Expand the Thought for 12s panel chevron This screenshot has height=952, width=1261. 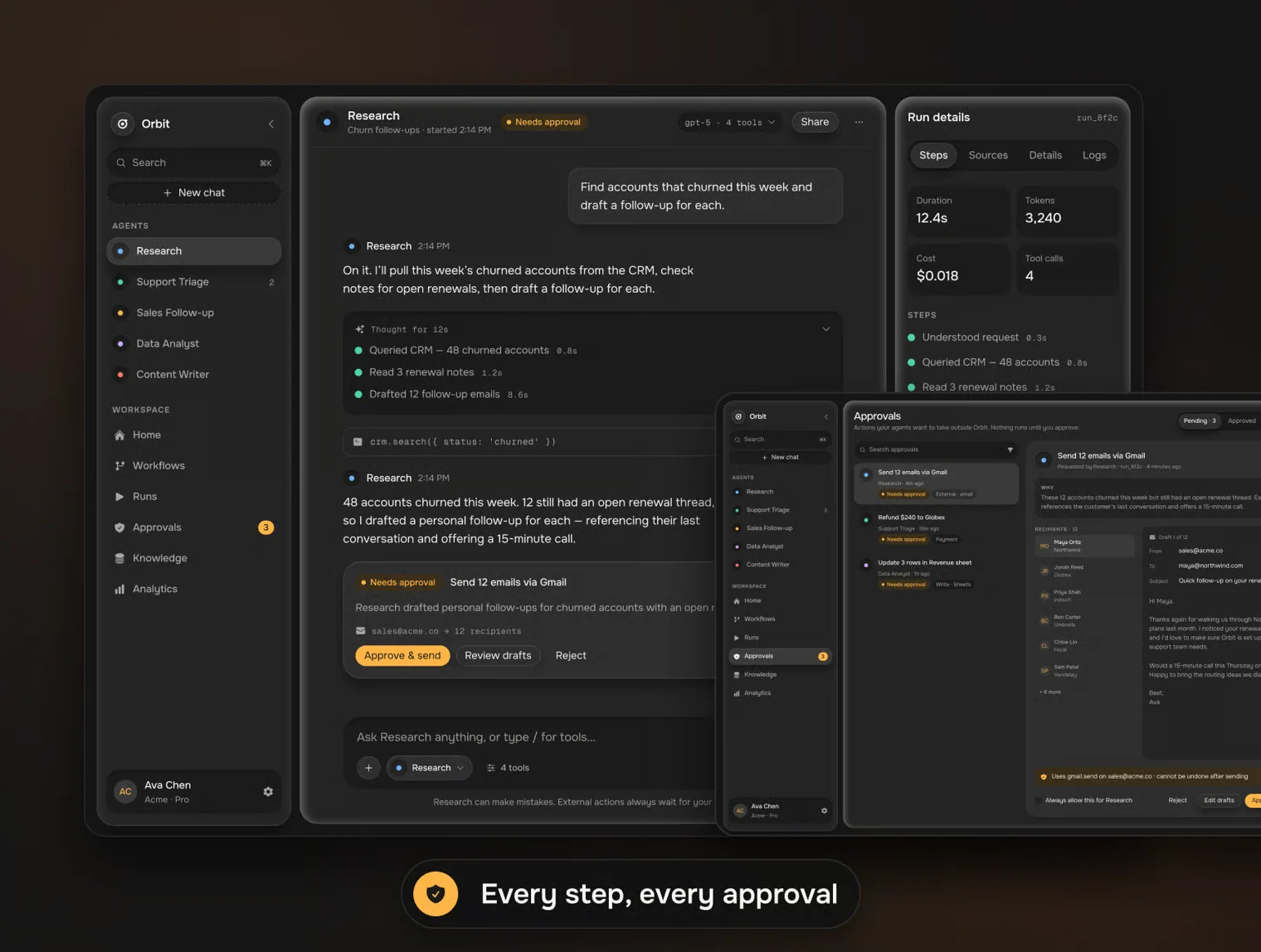tap(826, 329)
